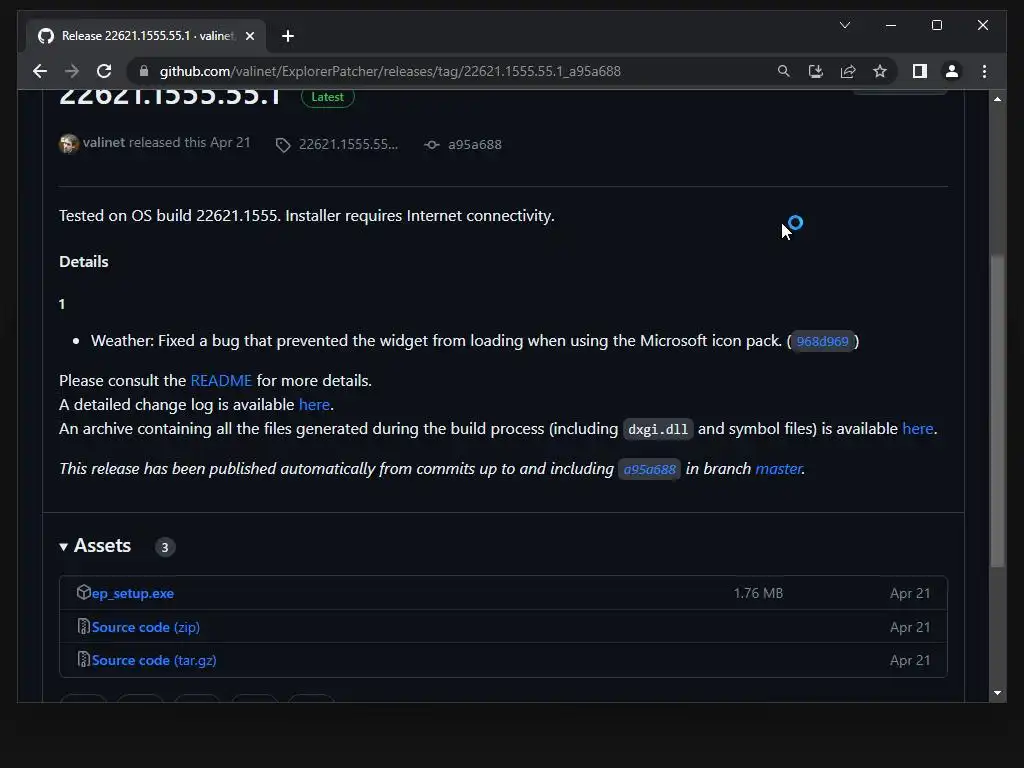Open the build archive here link
The width and height of the screenshot is (1024, 768).
coord(918,428)
